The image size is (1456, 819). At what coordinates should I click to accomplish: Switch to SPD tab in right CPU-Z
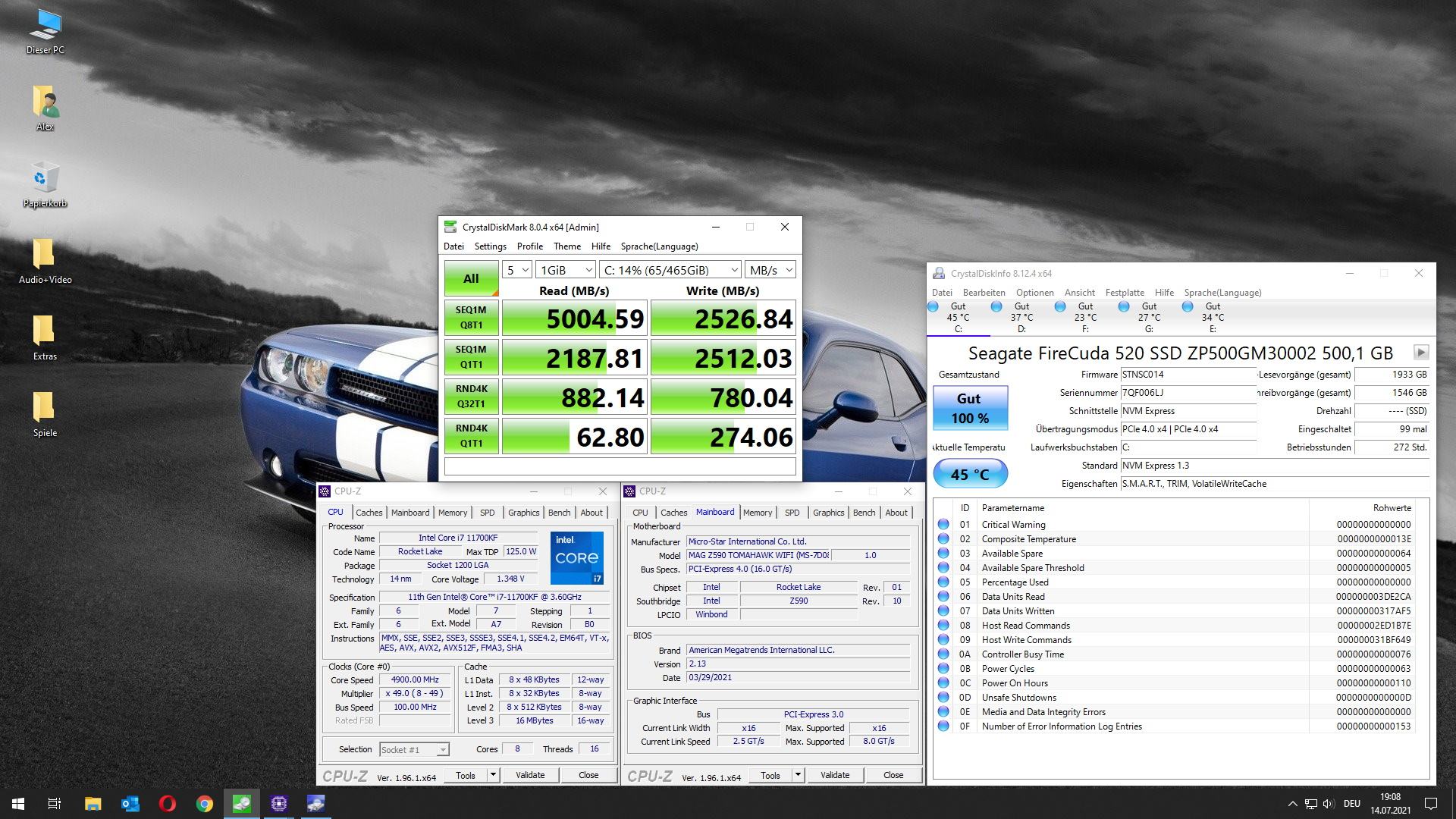792,513
